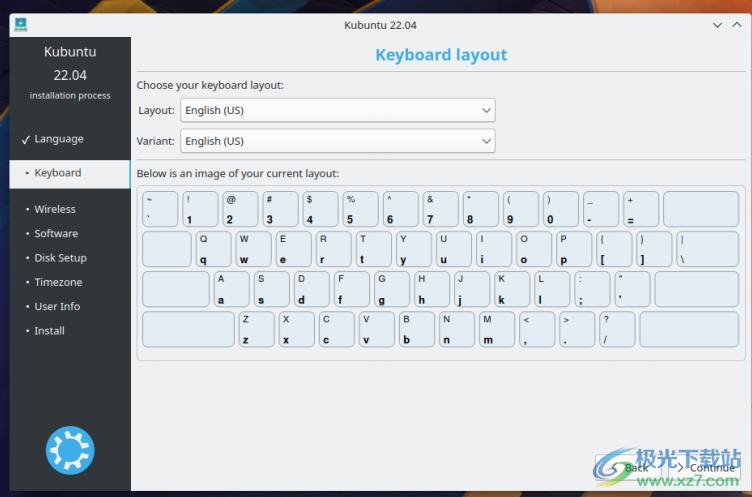752x497 pixels.
Task: Select the User Info step in sidebar
Action: coord(57,307)
